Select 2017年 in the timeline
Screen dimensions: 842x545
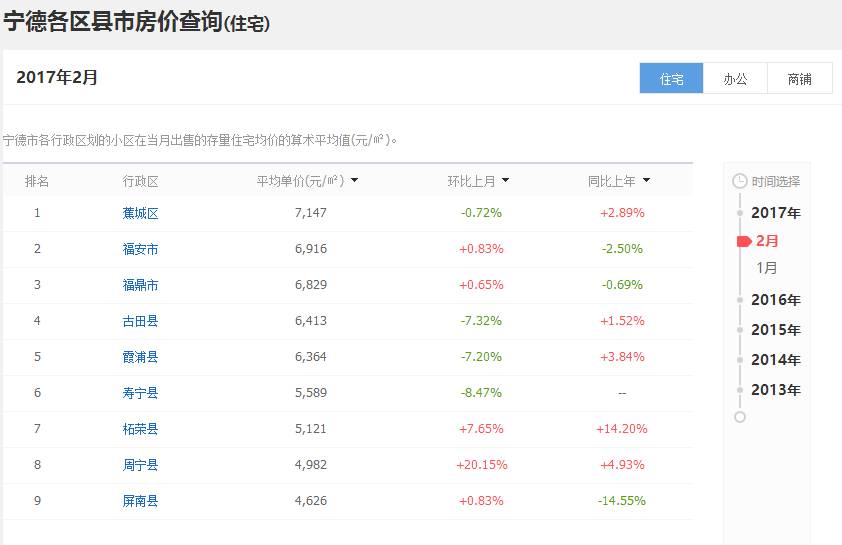tap(775, 213)
